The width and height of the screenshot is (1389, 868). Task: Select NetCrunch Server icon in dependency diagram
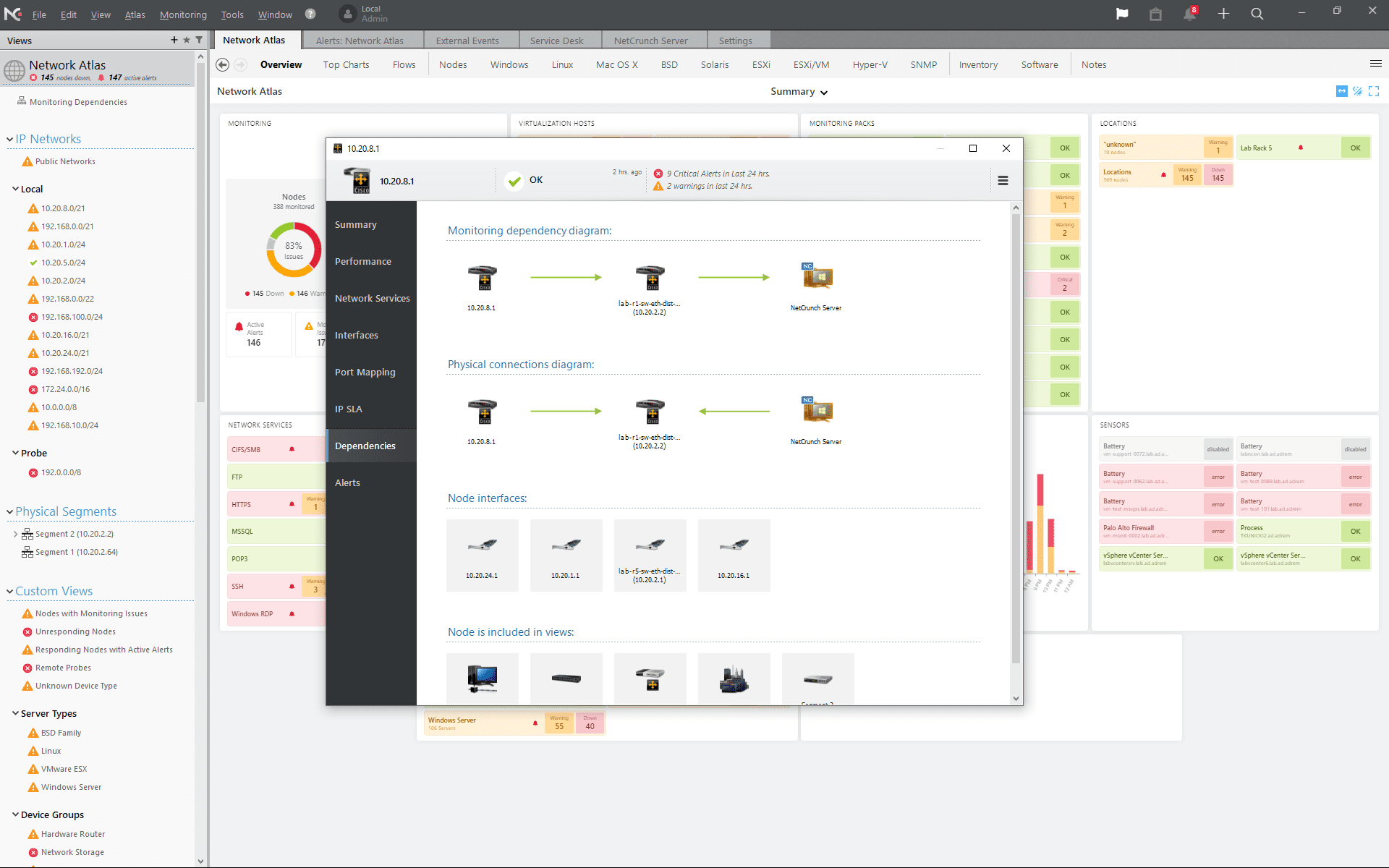[817, 277]
